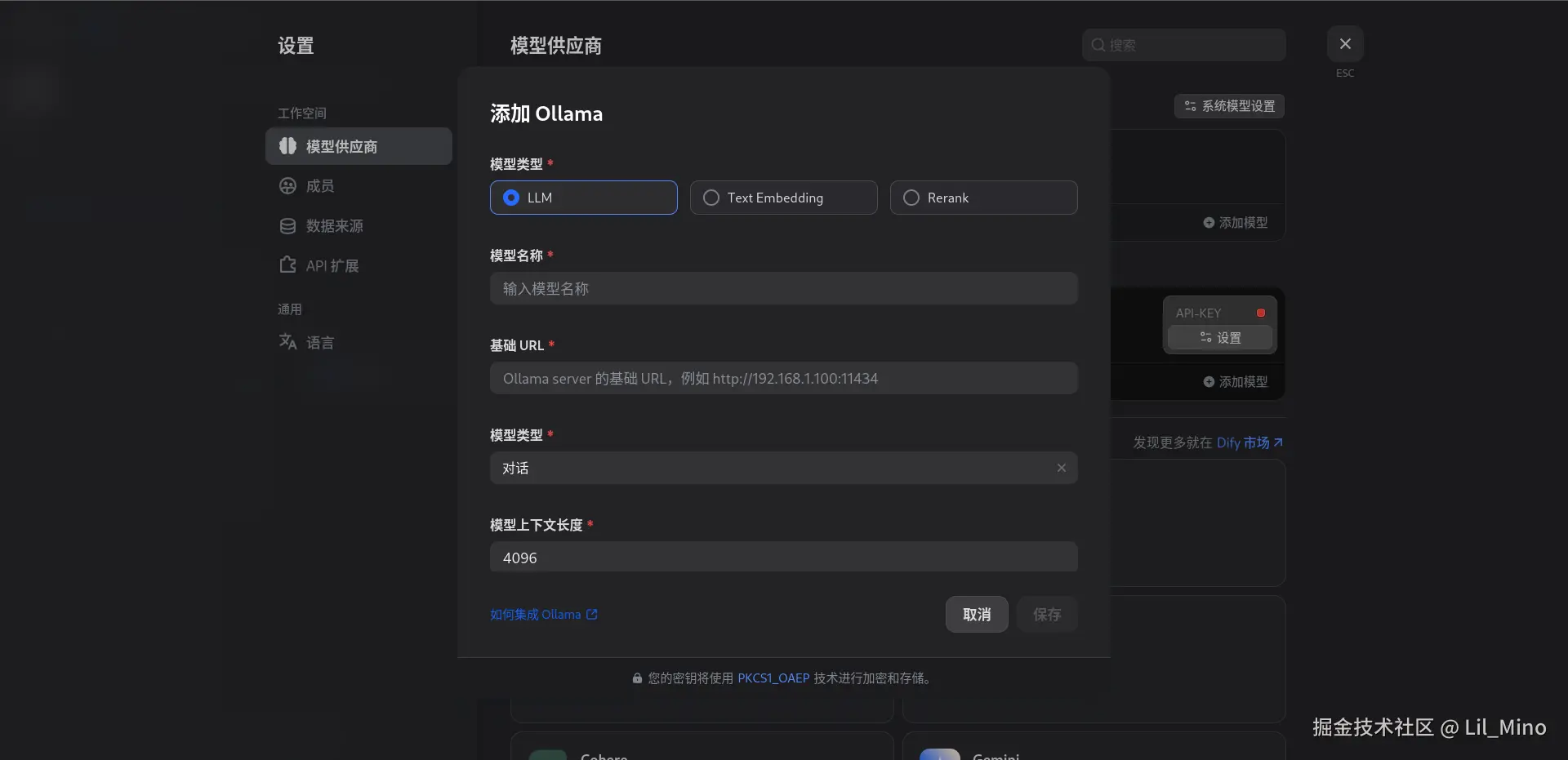Click the API 扩展 puzzle icon
Screen dimensions: 1568x760
click(287, 265)
